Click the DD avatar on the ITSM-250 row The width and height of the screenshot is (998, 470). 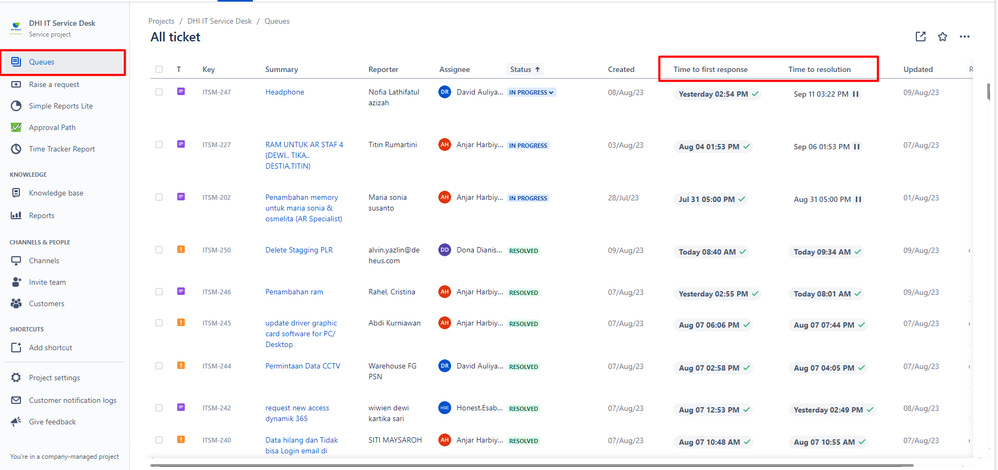pos(445,250)
